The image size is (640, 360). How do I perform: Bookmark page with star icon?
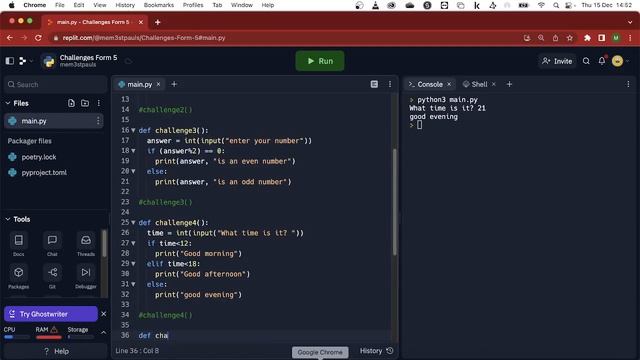click(569, 38)
